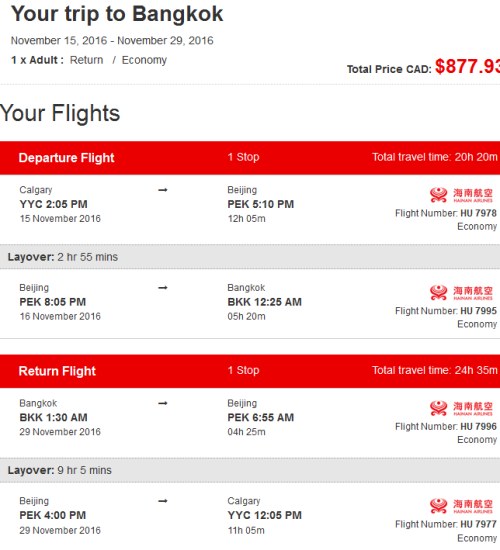Click the Hainan Airlines logo for flight HU 7978
This screenshot has height=550, width=500.
(x=461, y=195)
